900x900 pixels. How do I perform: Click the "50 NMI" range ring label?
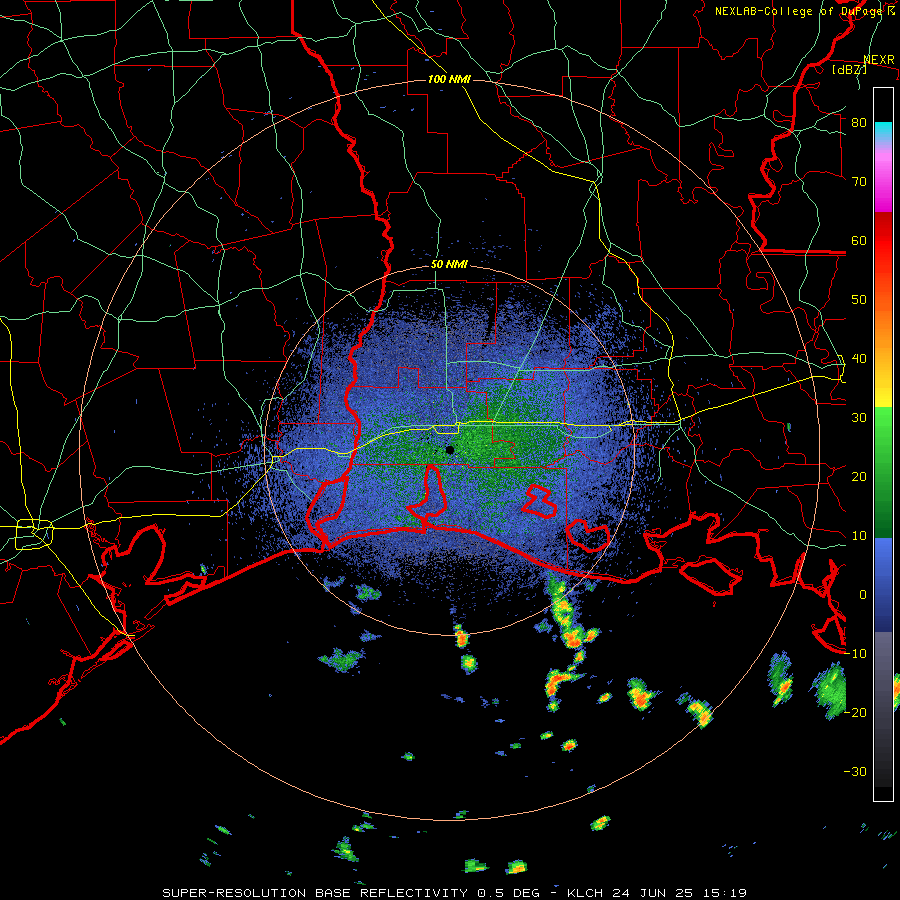tap(449, 265)
